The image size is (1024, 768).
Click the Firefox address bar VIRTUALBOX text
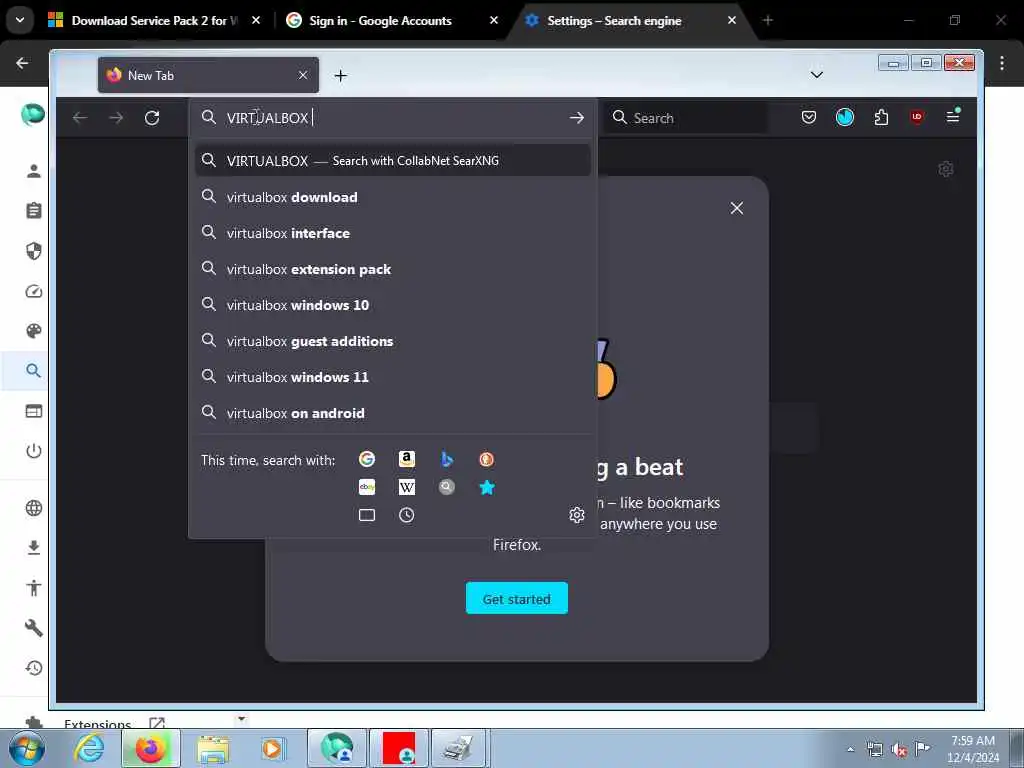pos(268,118)
